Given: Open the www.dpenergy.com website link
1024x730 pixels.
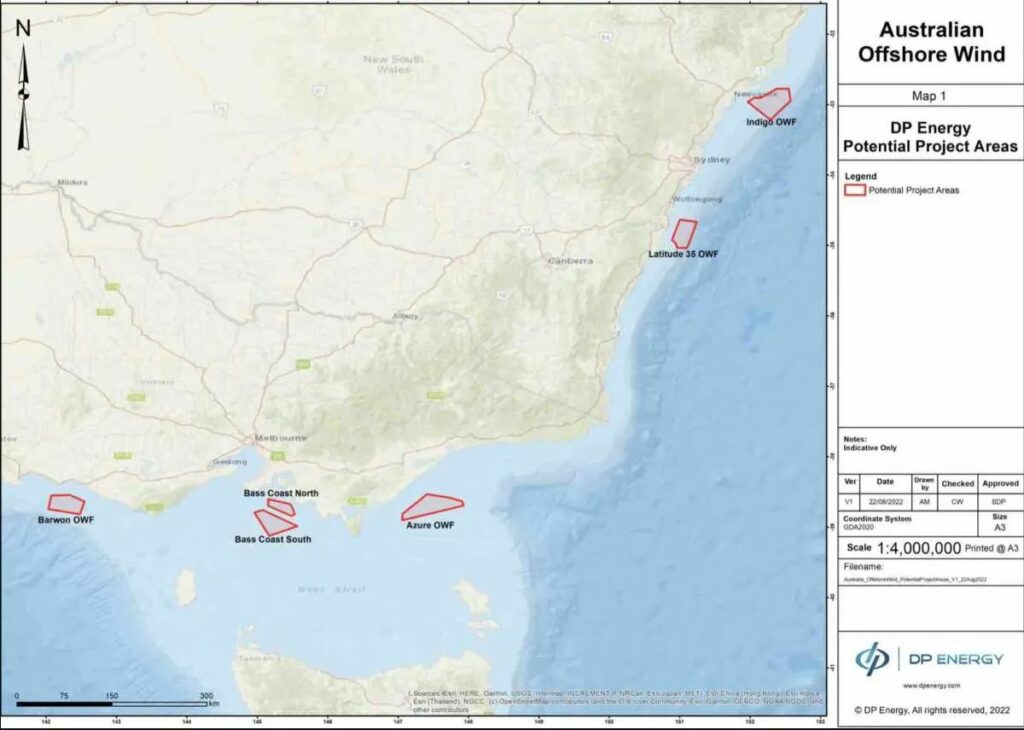Looking at the screenshot, I should tap(930, 686).
